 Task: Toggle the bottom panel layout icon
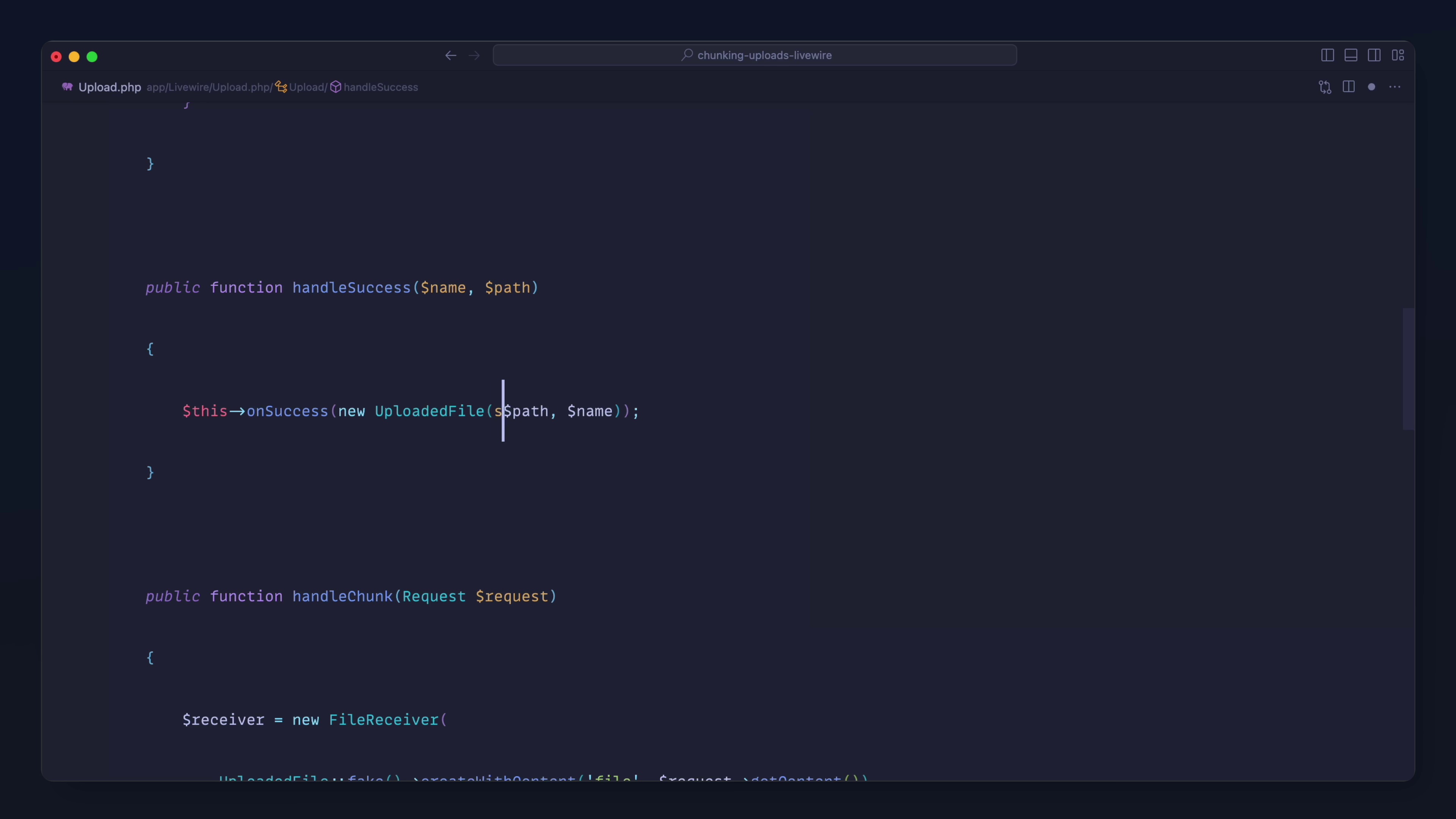(x=1351, y=55)
